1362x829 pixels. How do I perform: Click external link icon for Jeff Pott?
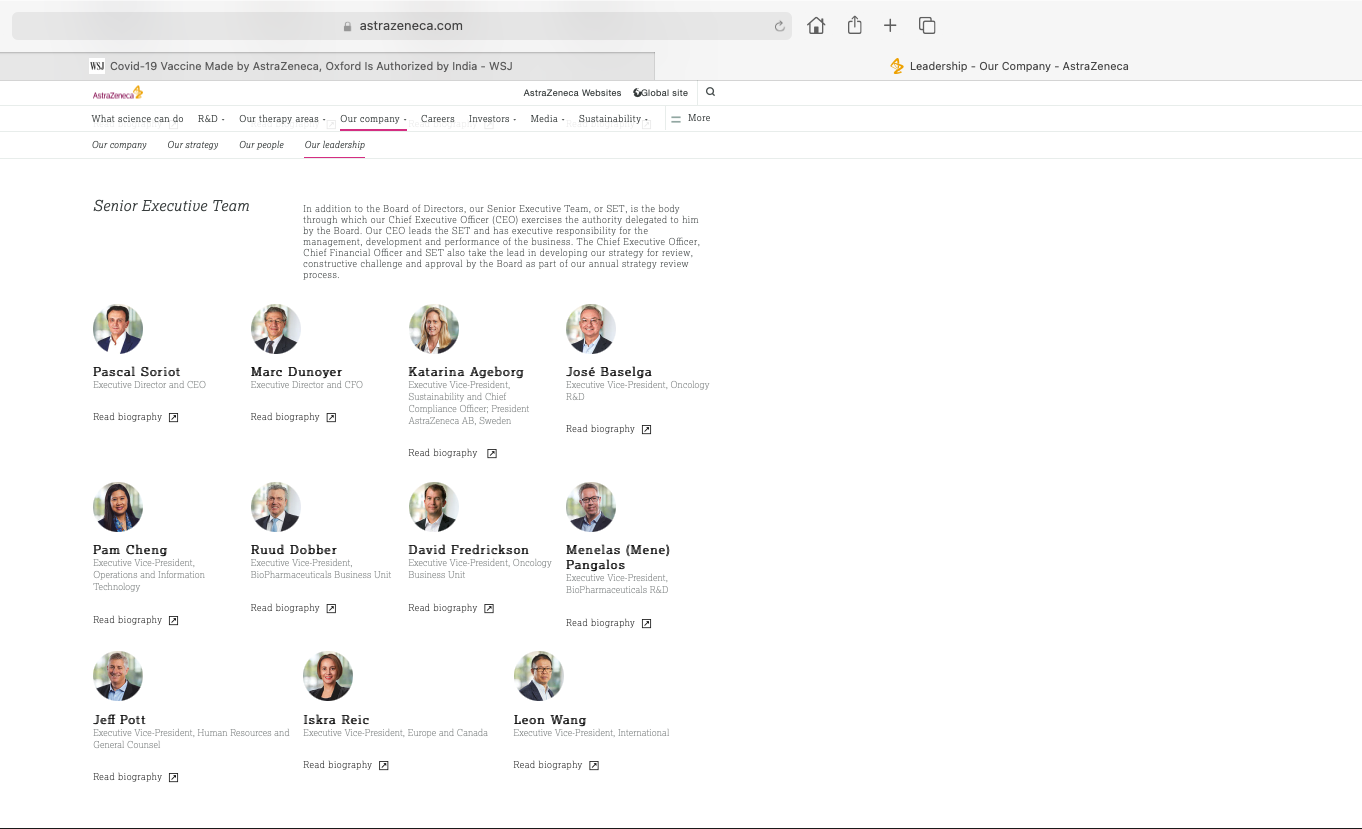click(173, 778)
